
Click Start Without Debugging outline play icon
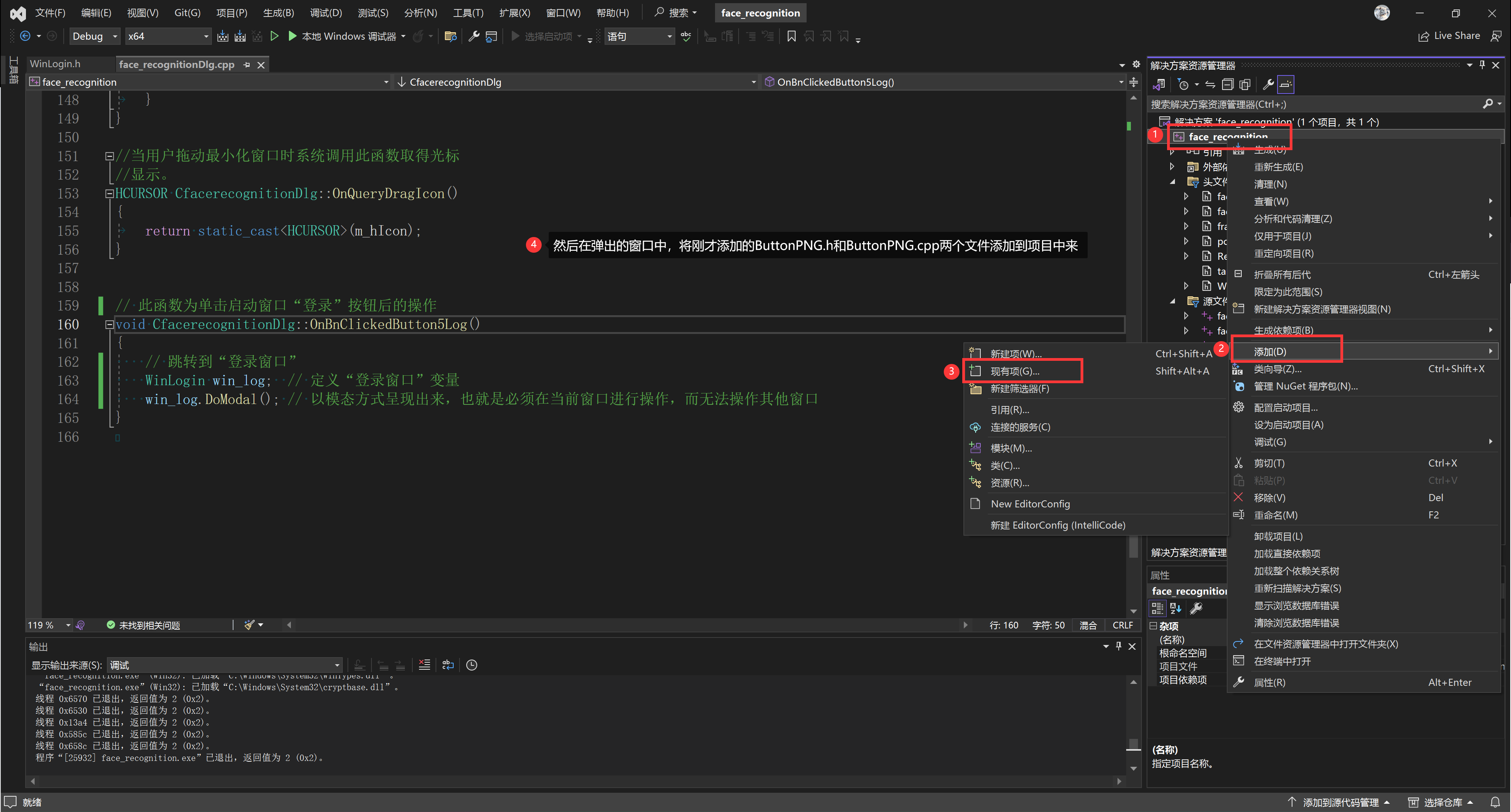click(274, 37)
